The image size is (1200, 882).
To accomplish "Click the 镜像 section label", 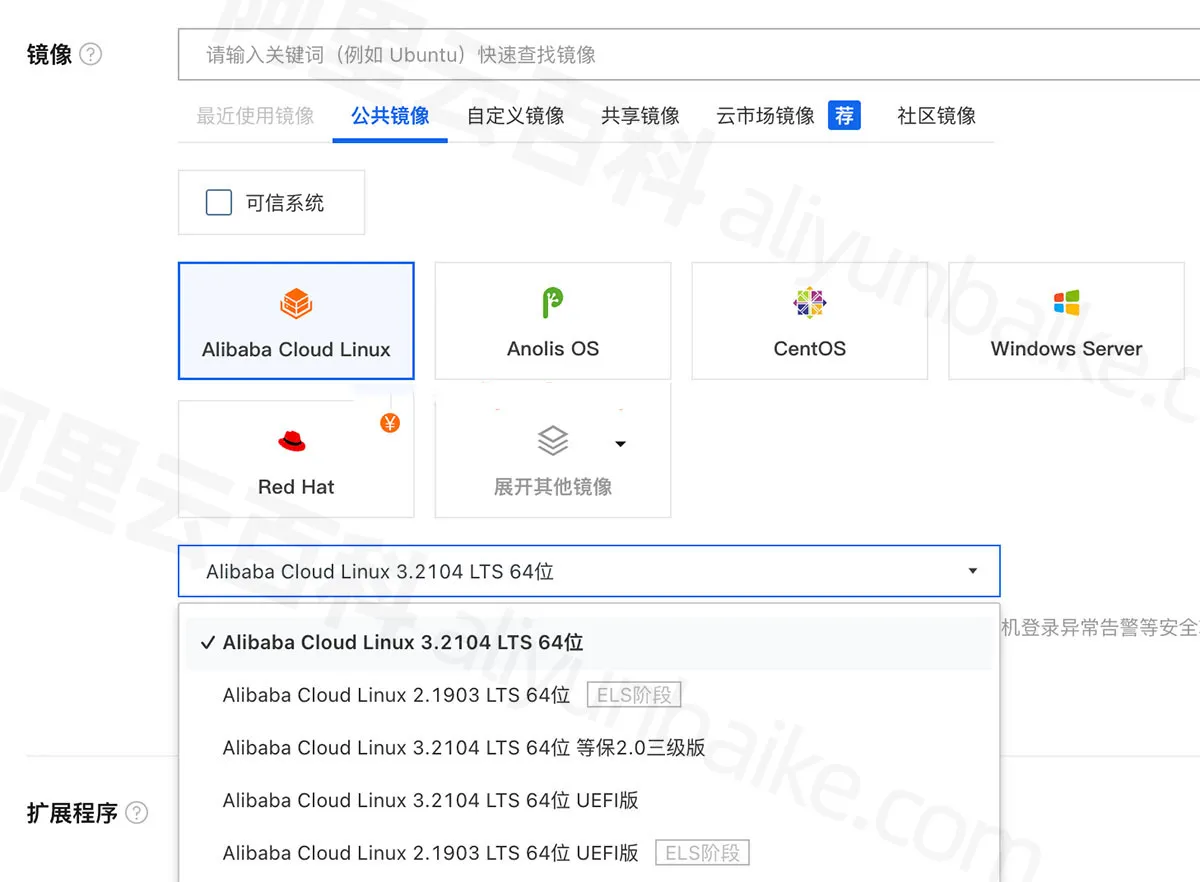I will tap(49, 55).
